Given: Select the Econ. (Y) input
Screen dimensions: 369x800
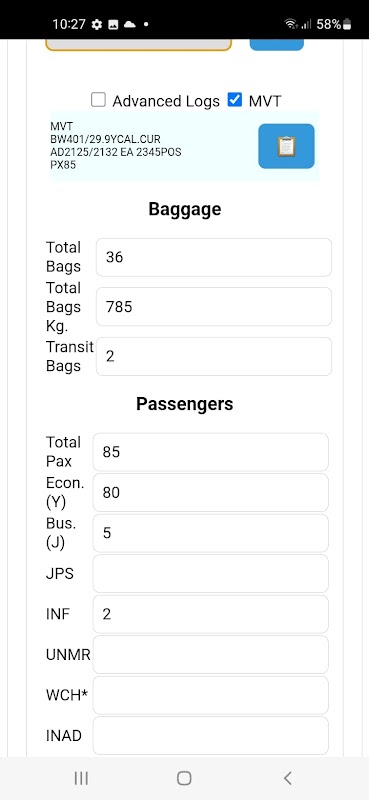Looking at the screenshot, I should 210,492.
